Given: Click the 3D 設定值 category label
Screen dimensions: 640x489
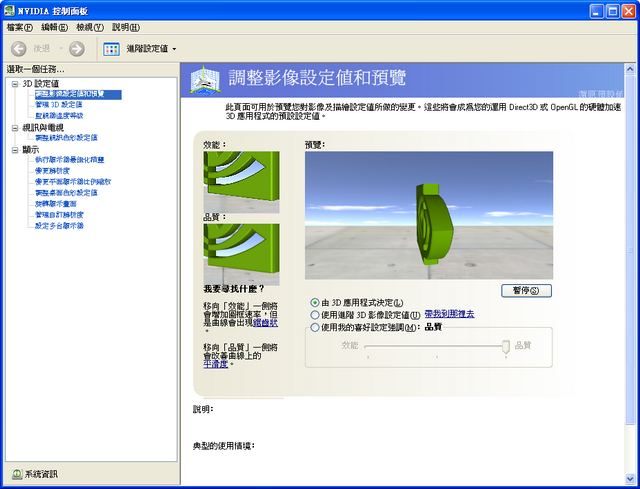Looking at the screenshot, I should coord(41,84).
